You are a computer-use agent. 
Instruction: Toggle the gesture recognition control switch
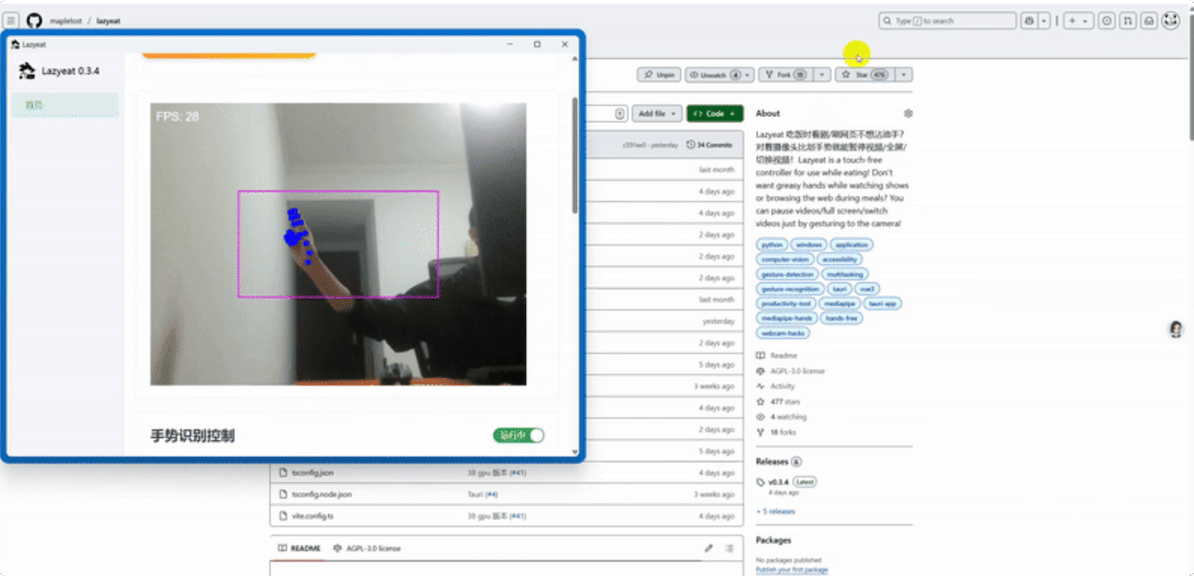click(519, 435)
